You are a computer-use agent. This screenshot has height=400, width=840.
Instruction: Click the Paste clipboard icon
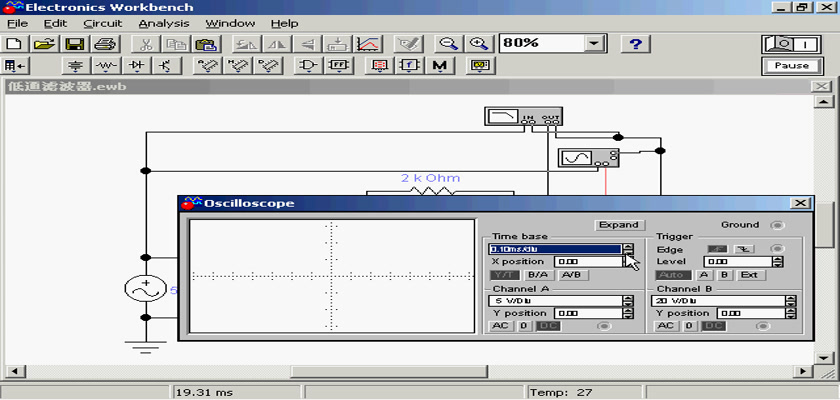[206, 44]
